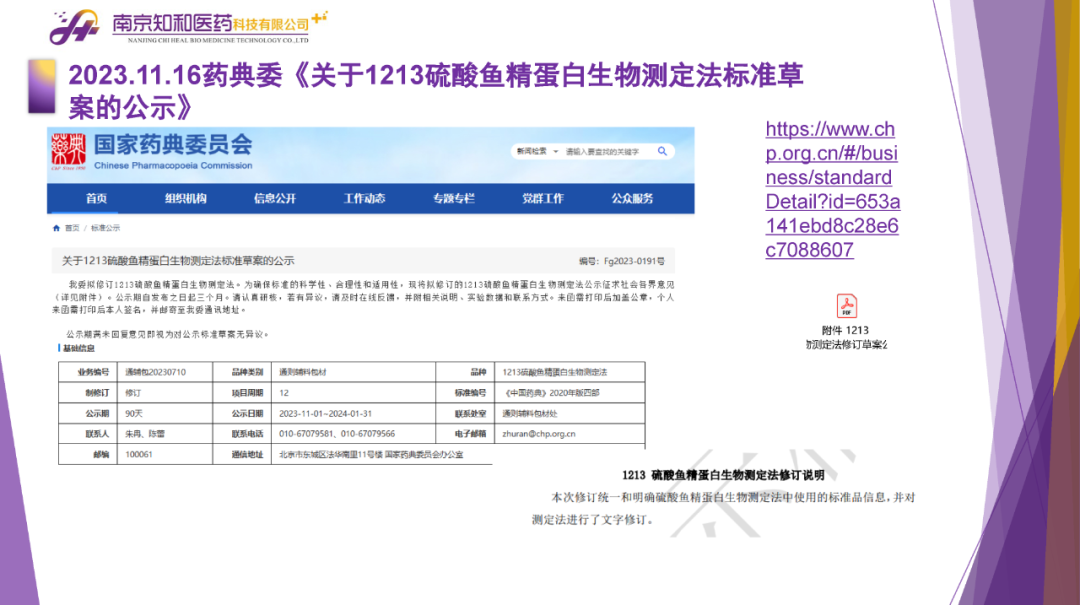
Task: Click the search magnifier icon
Action: (662, 151)
